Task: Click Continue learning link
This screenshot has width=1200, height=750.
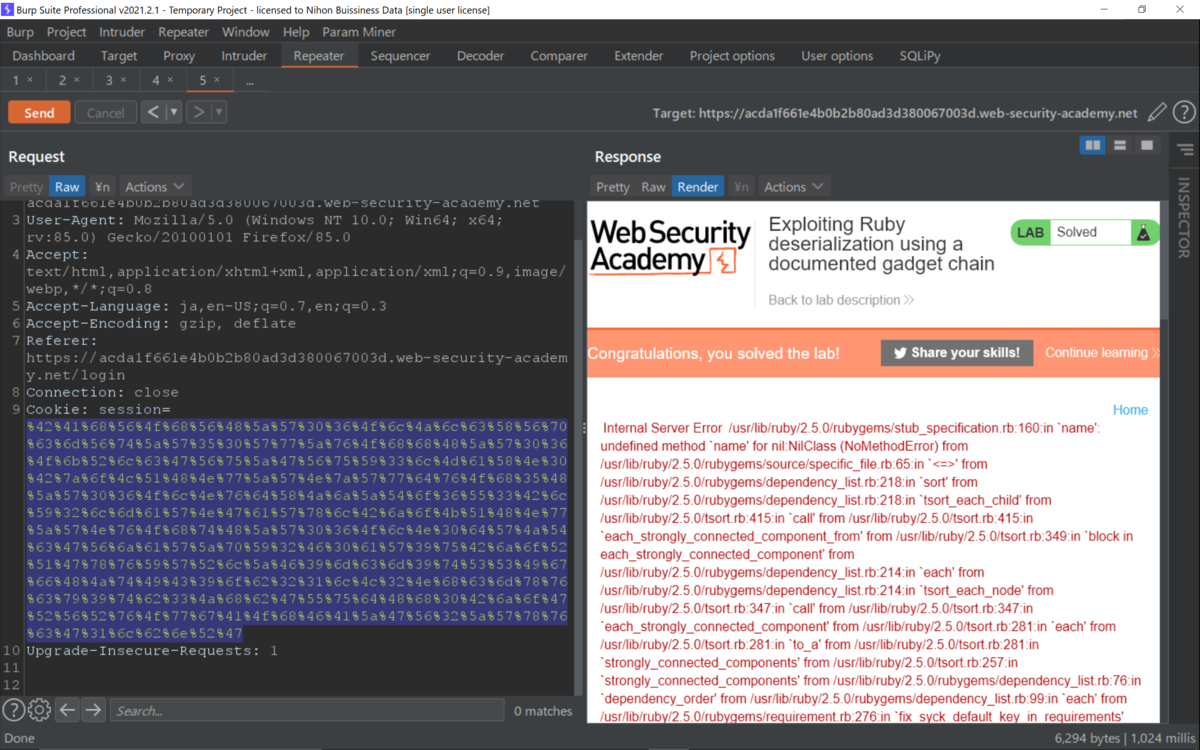Action: tap(1101, 353)
